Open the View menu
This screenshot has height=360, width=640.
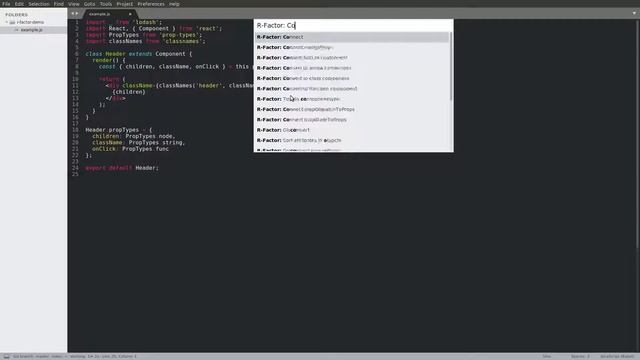74,4
